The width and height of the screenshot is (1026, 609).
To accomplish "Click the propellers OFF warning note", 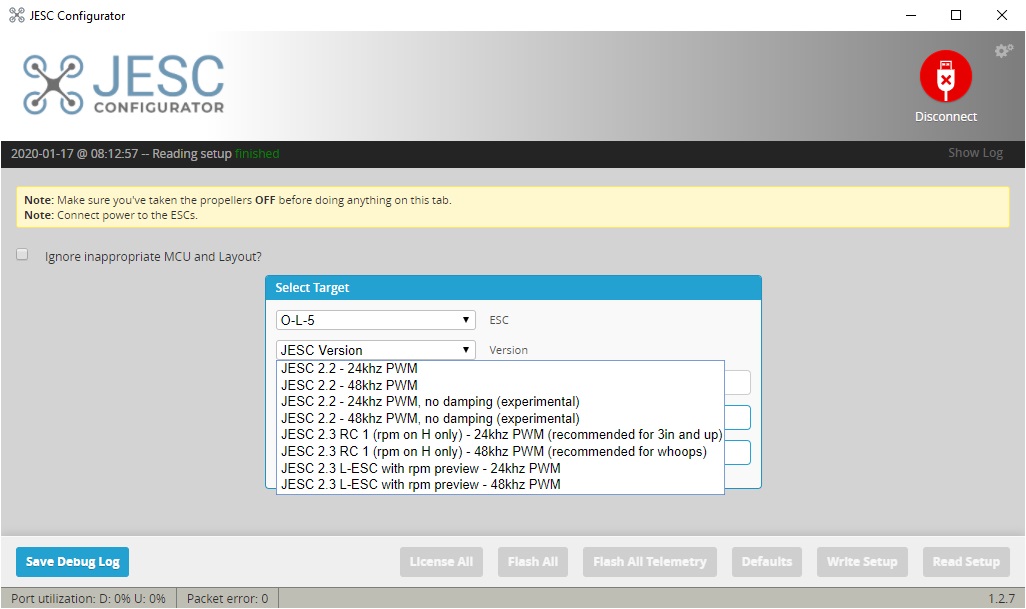I will click(238, 200).
